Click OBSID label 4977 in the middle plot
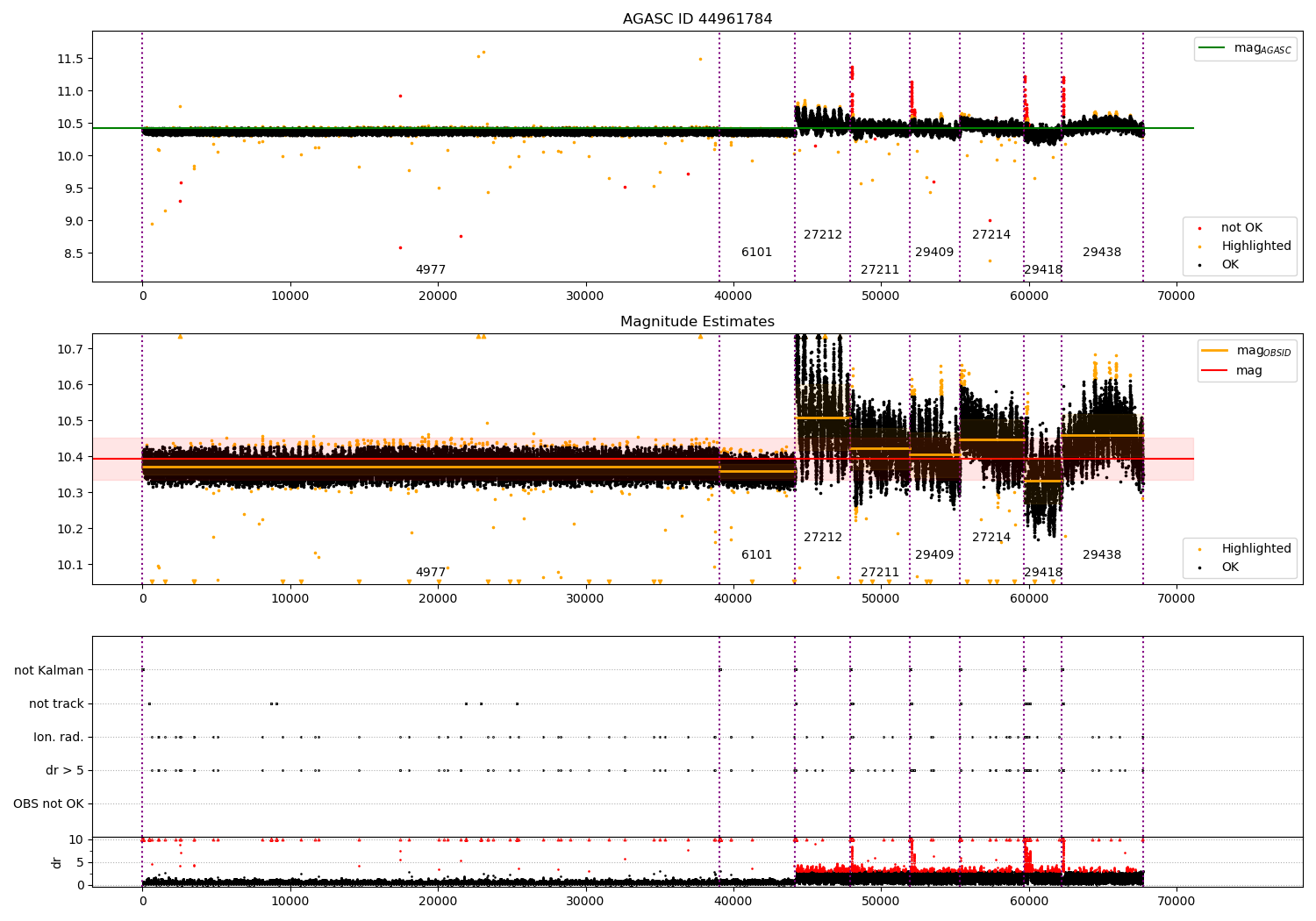1316x921 pixels. (x=431, y=573)
